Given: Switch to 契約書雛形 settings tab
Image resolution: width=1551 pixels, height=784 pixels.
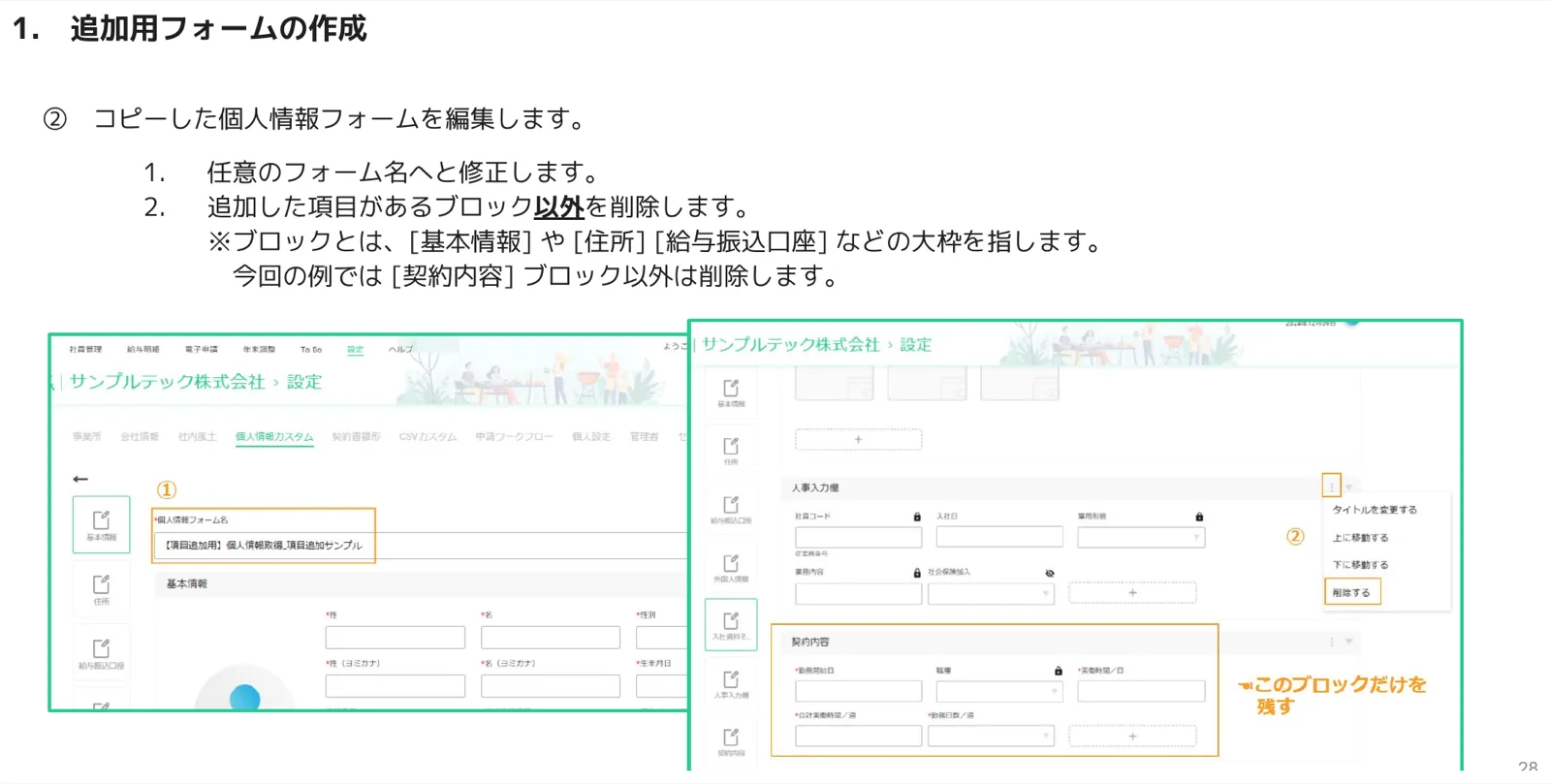Looking at the screenshot, I should [356, 437].
